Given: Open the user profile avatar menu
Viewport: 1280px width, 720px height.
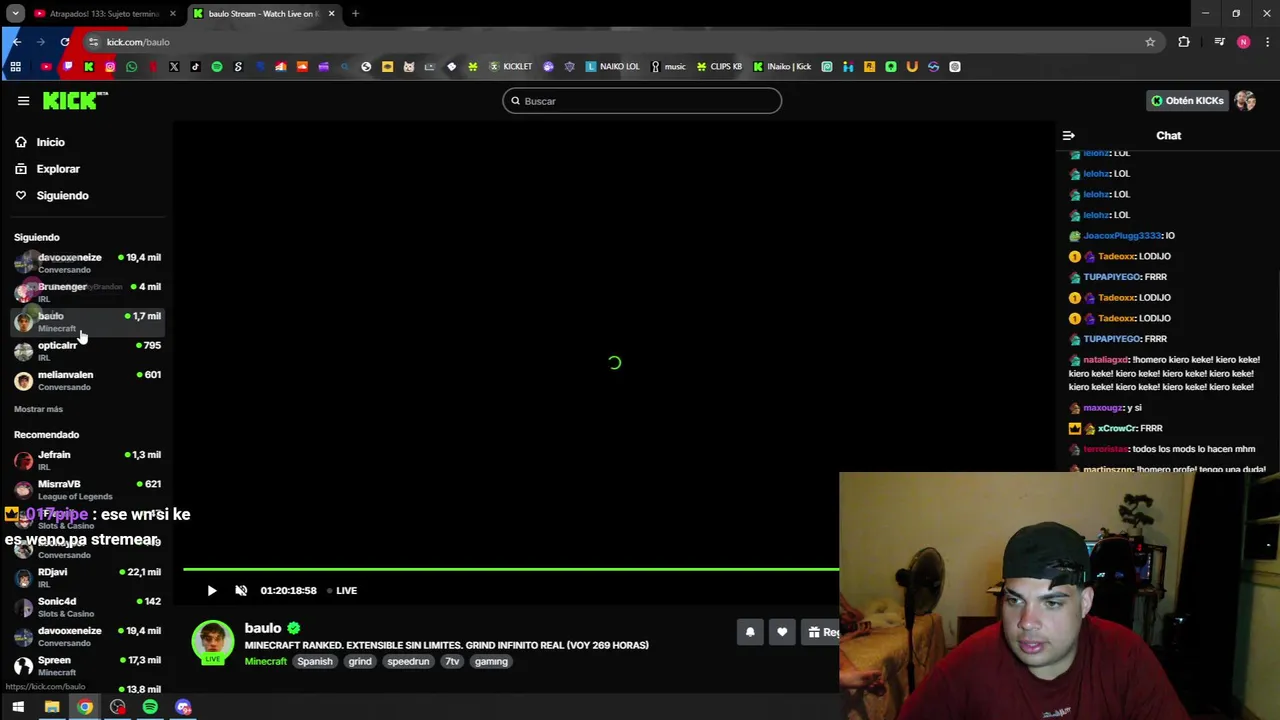Looking at the screenshot, I should [x=1245, y=100].
